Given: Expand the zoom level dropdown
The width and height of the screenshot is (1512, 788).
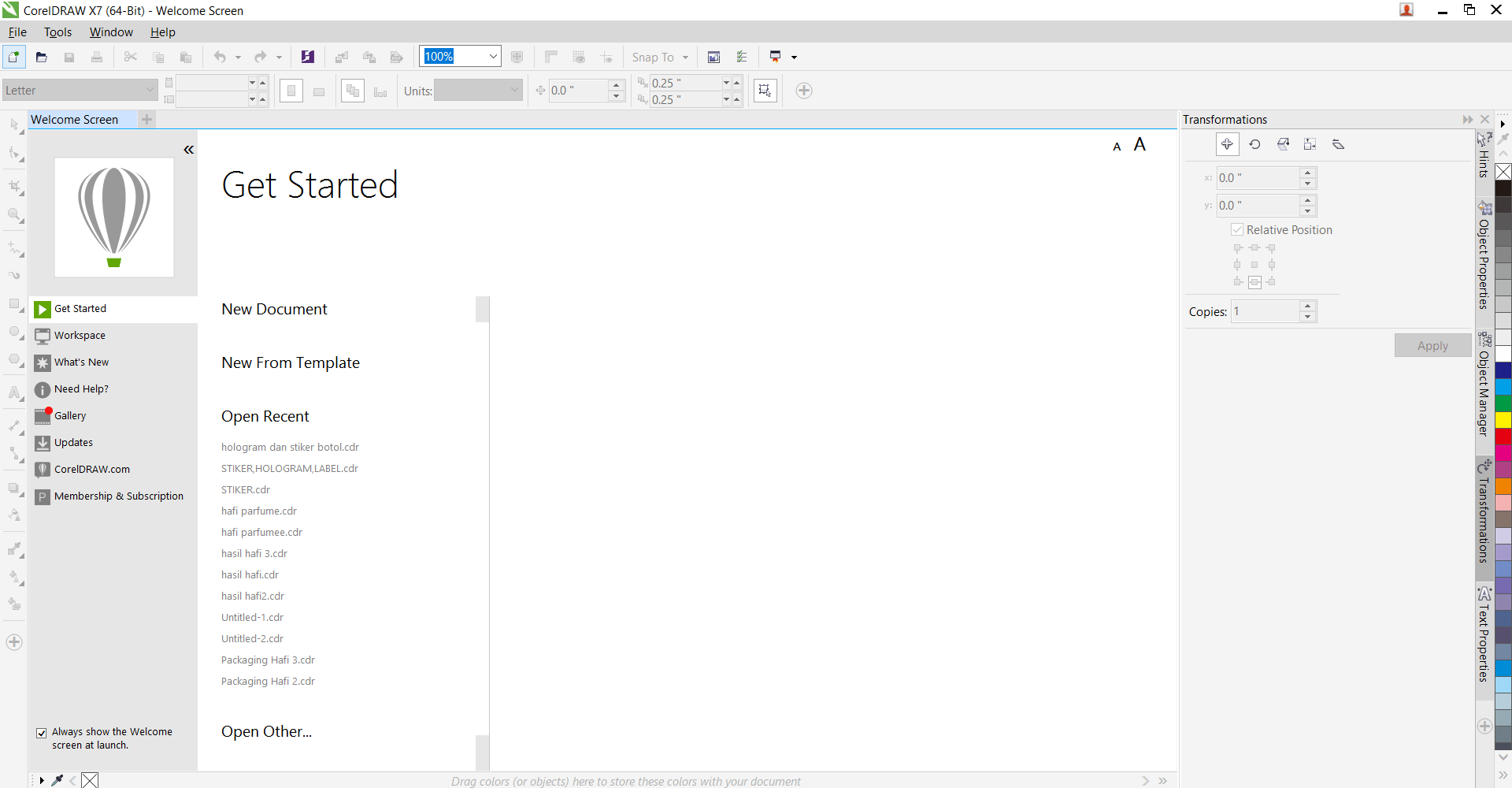Looking at the screenshot, I should [x=493, y=57].
